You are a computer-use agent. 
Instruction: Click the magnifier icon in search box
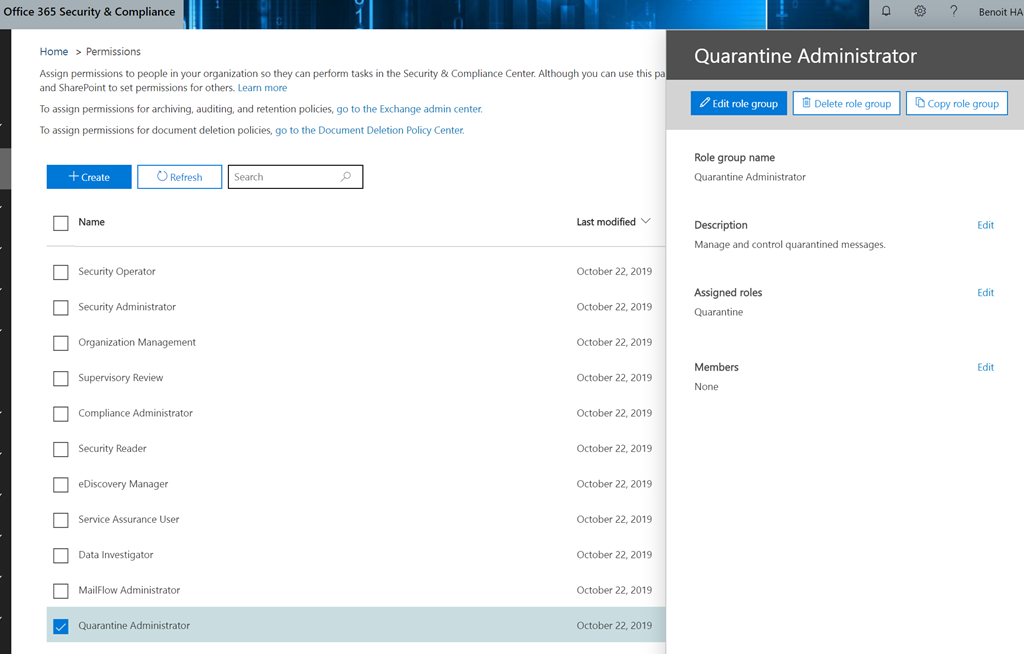pos(346,177)
